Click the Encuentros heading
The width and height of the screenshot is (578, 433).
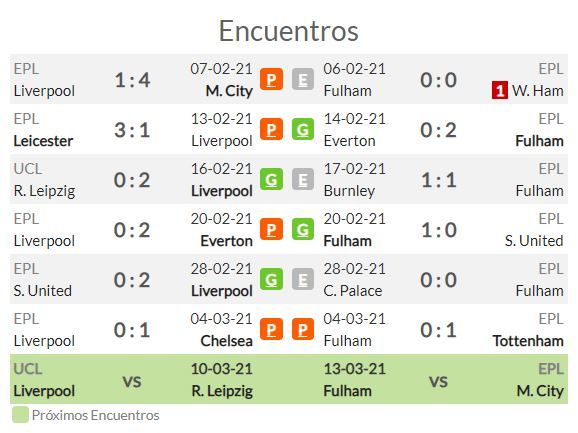[x=289, y=31]
